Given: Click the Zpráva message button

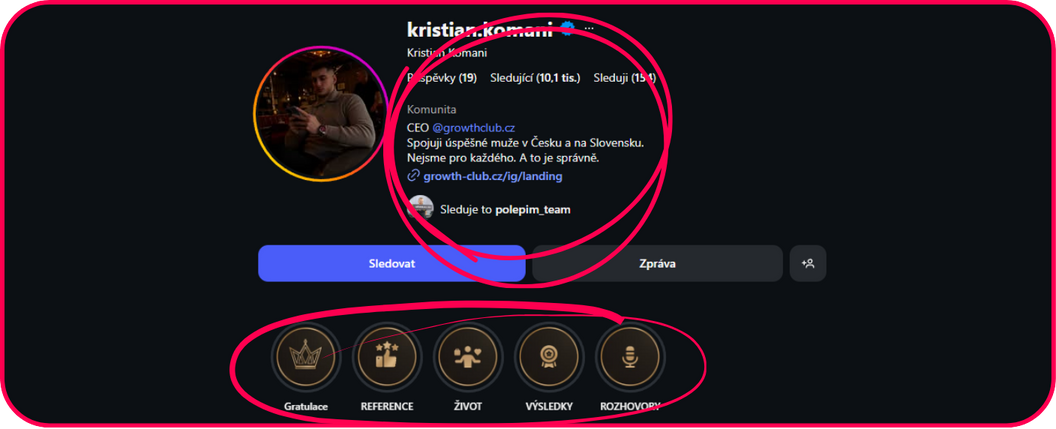Looking at the screenshot, I should coord(657,263).
